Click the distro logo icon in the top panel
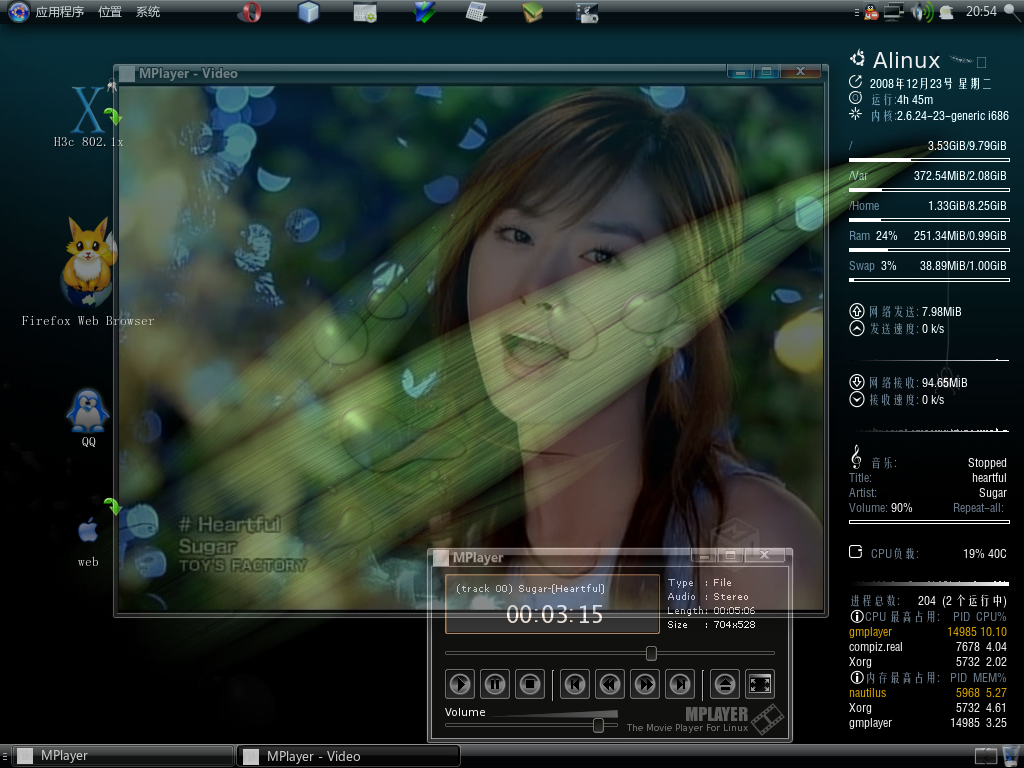Screen dimensions: 1024x768 [18, 12]
